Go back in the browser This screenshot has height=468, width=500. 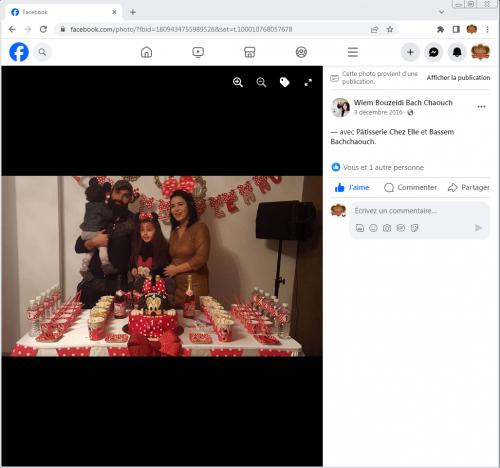coord(12,29)
